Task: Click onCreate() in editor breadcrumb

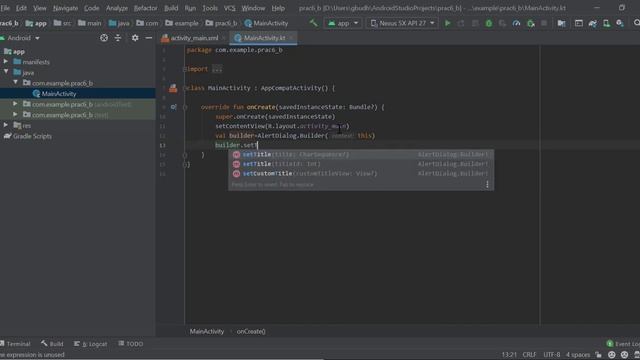Action: 251,331
